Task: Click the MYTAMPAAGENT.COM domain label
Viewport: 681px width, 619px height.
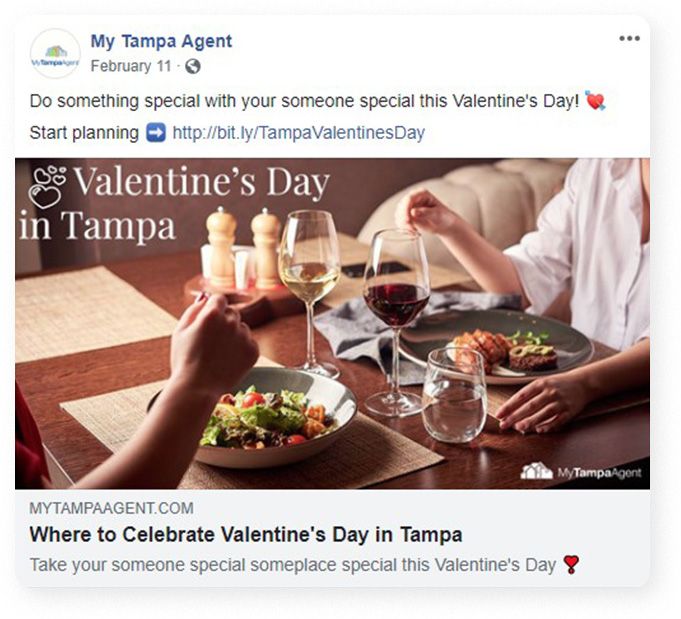Action: point(111,508)
